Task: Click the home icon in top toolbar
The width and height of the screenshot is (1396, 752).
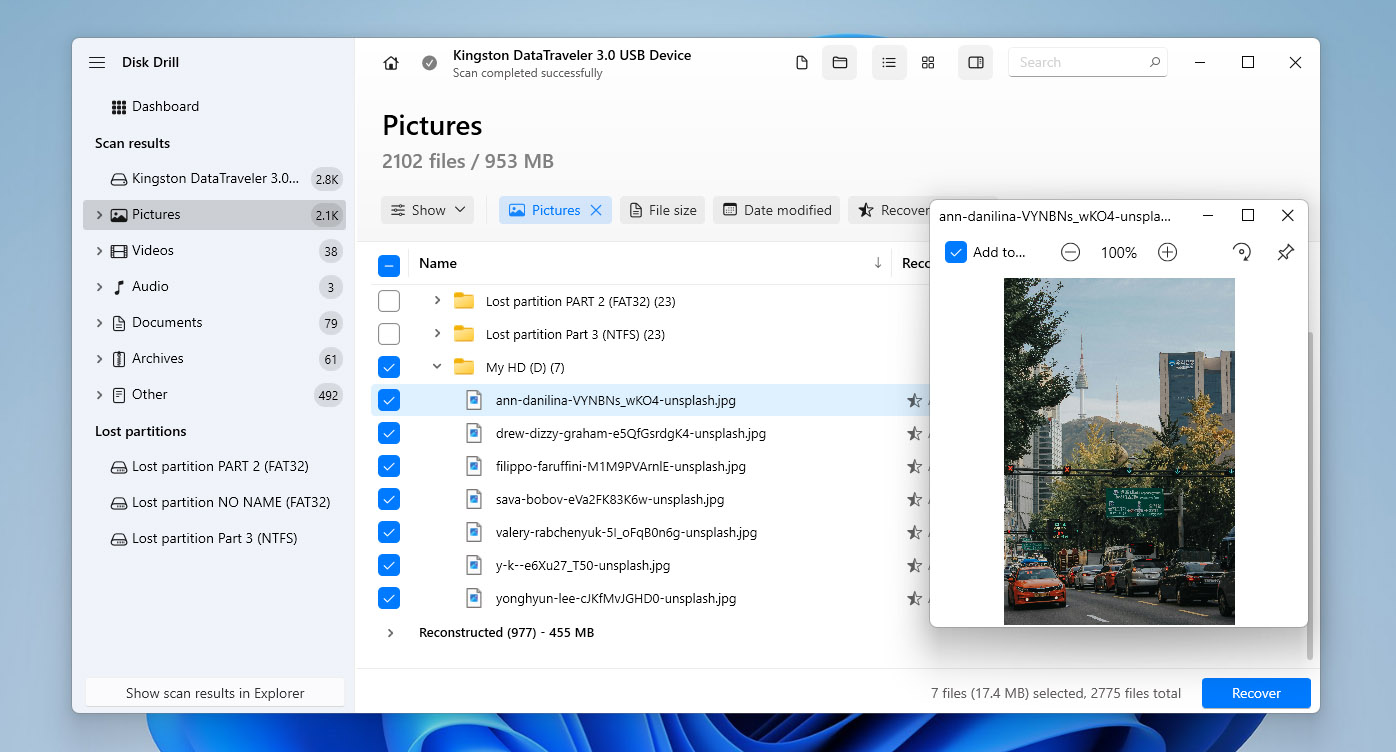Action: [x=391, y=63]
